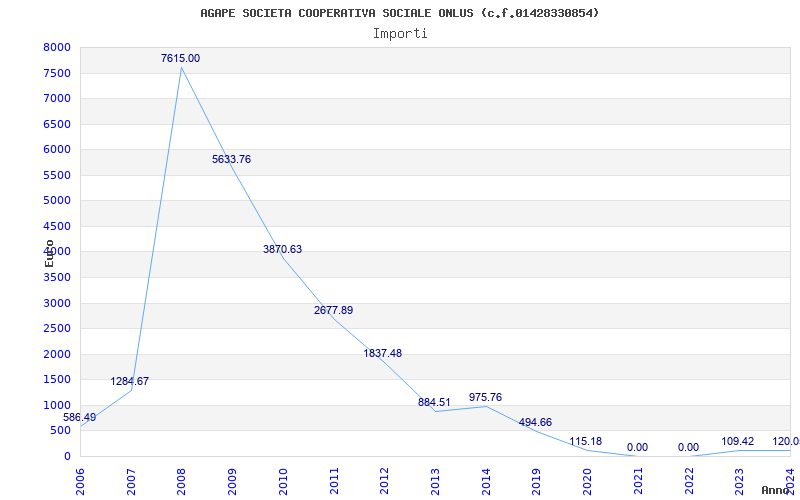Click the x-axis year 2009
The width and height of the screenshot is (800, 500).
[232, 482]
